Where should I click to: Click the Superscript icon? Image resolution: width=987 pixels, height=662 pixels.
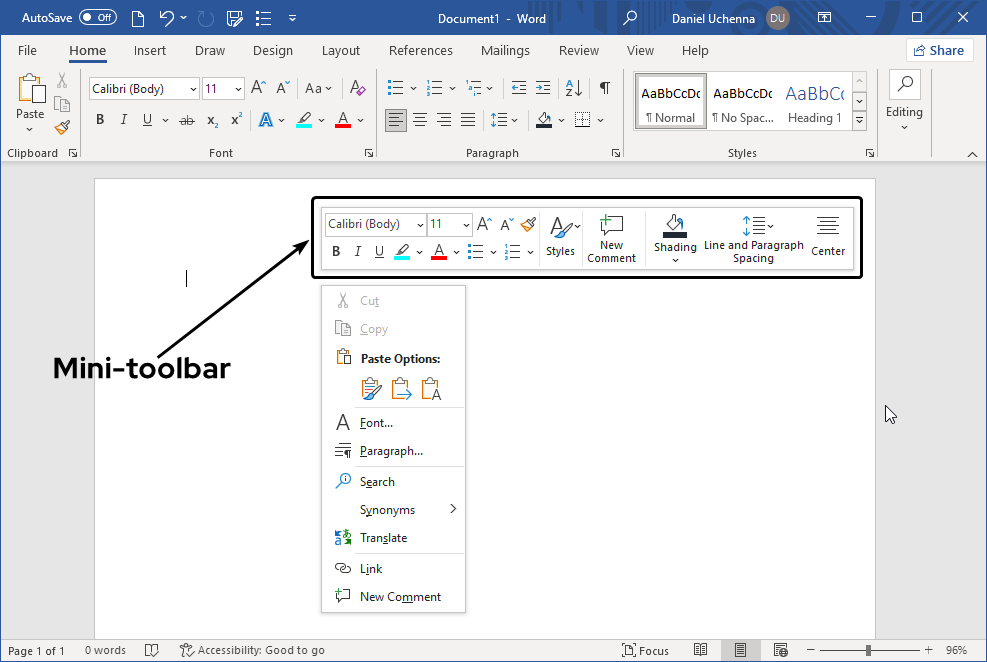[235, 119]
